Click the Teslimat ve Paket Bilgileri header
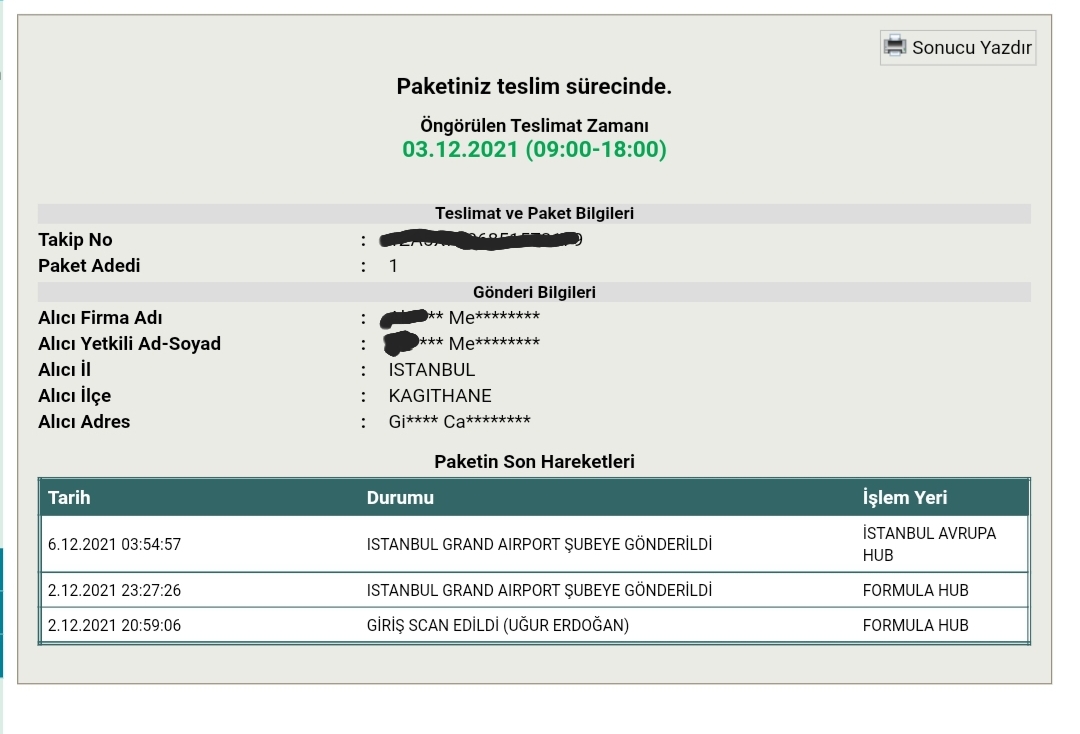1080x734 pixels. point(534,213)
